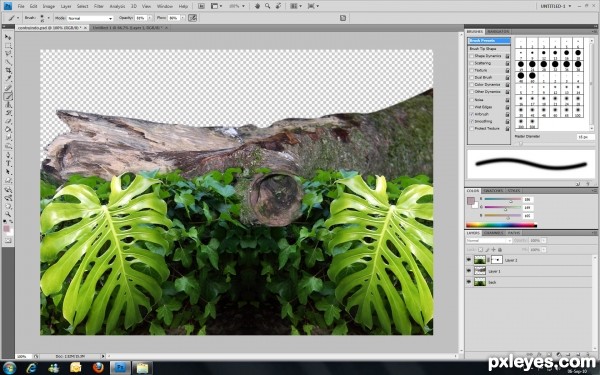Click the lock icon beside Scattering

(507, 63)
